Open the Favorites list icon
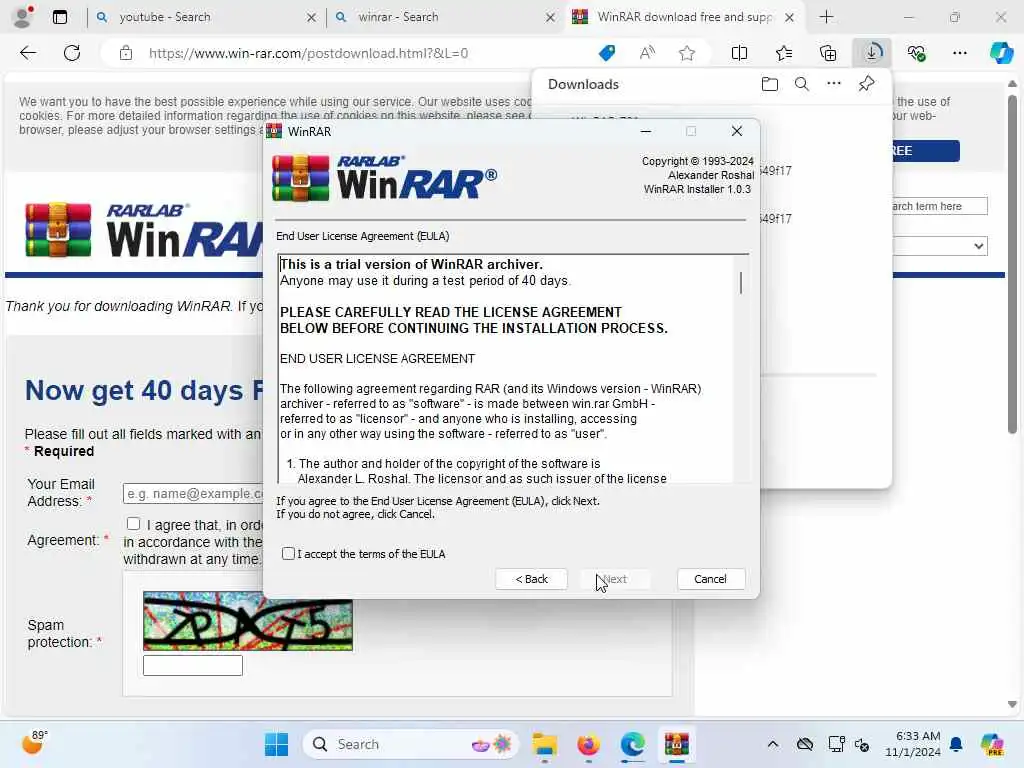The height and width of the screenshot is (768, 1024). (784, 53)
